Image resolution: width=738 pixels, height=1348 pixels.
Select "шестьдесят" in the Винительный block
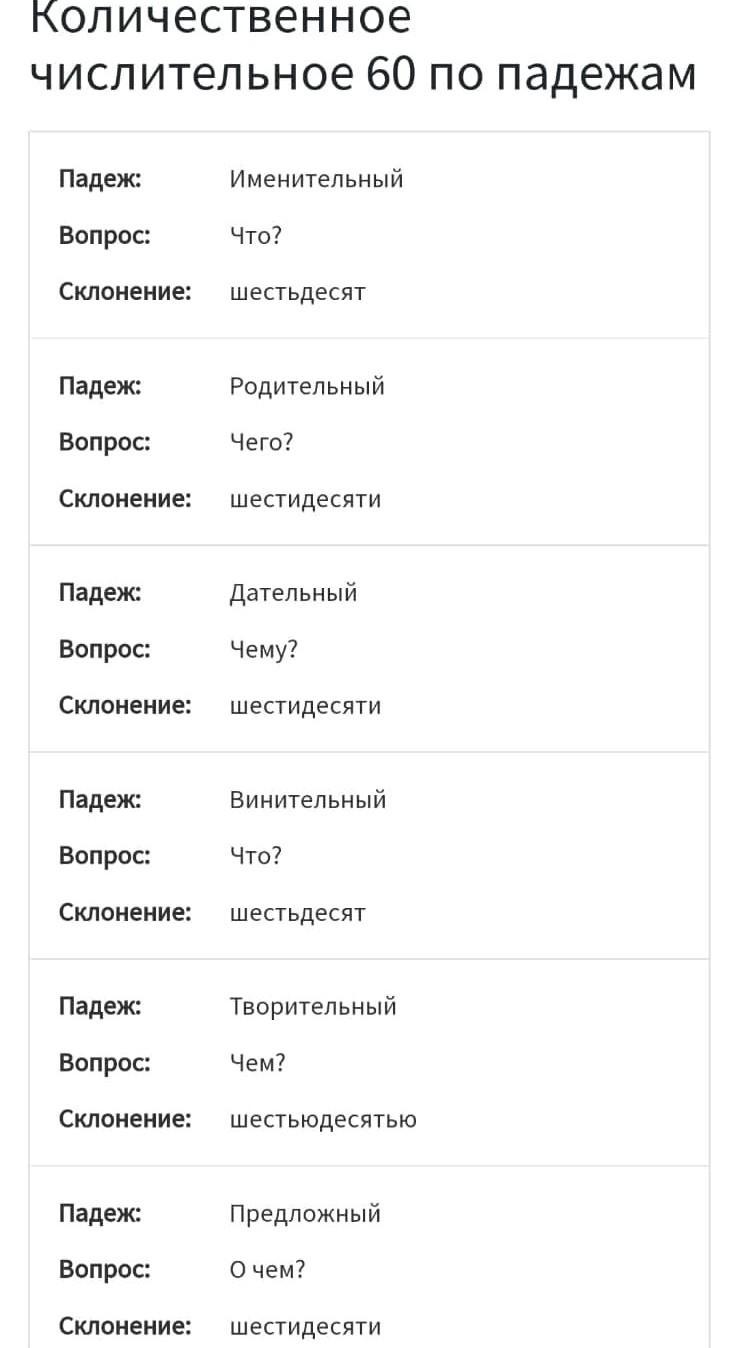(298, 913)
